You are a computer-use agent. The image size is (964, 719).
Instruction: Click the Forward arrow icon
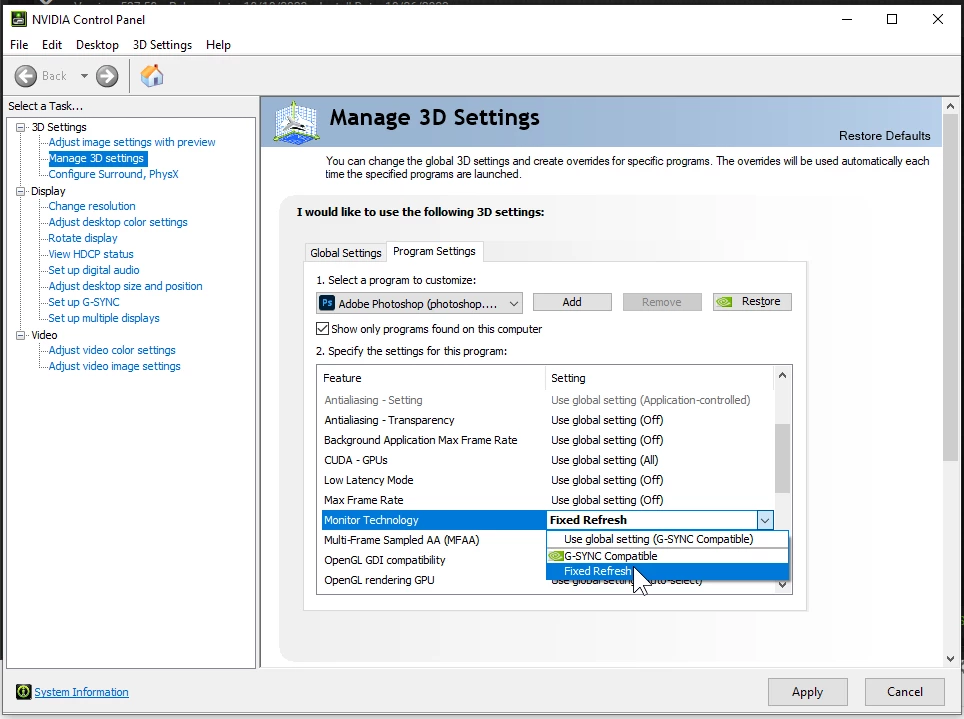click(107, 76)
